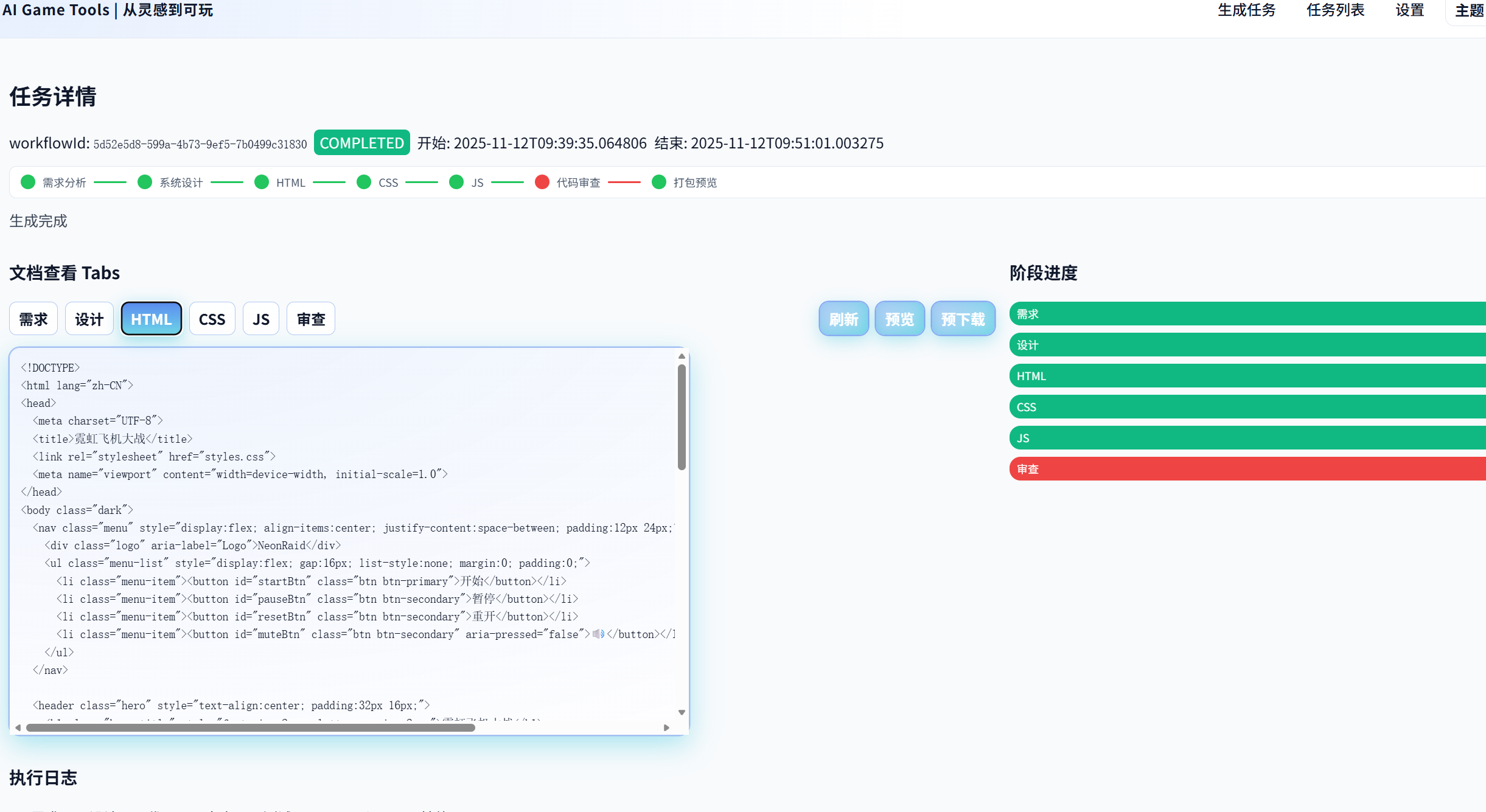Click the HTML step status dot
Image resolution: width=1486 pixels, height=812 pixels.
point(262,182)
